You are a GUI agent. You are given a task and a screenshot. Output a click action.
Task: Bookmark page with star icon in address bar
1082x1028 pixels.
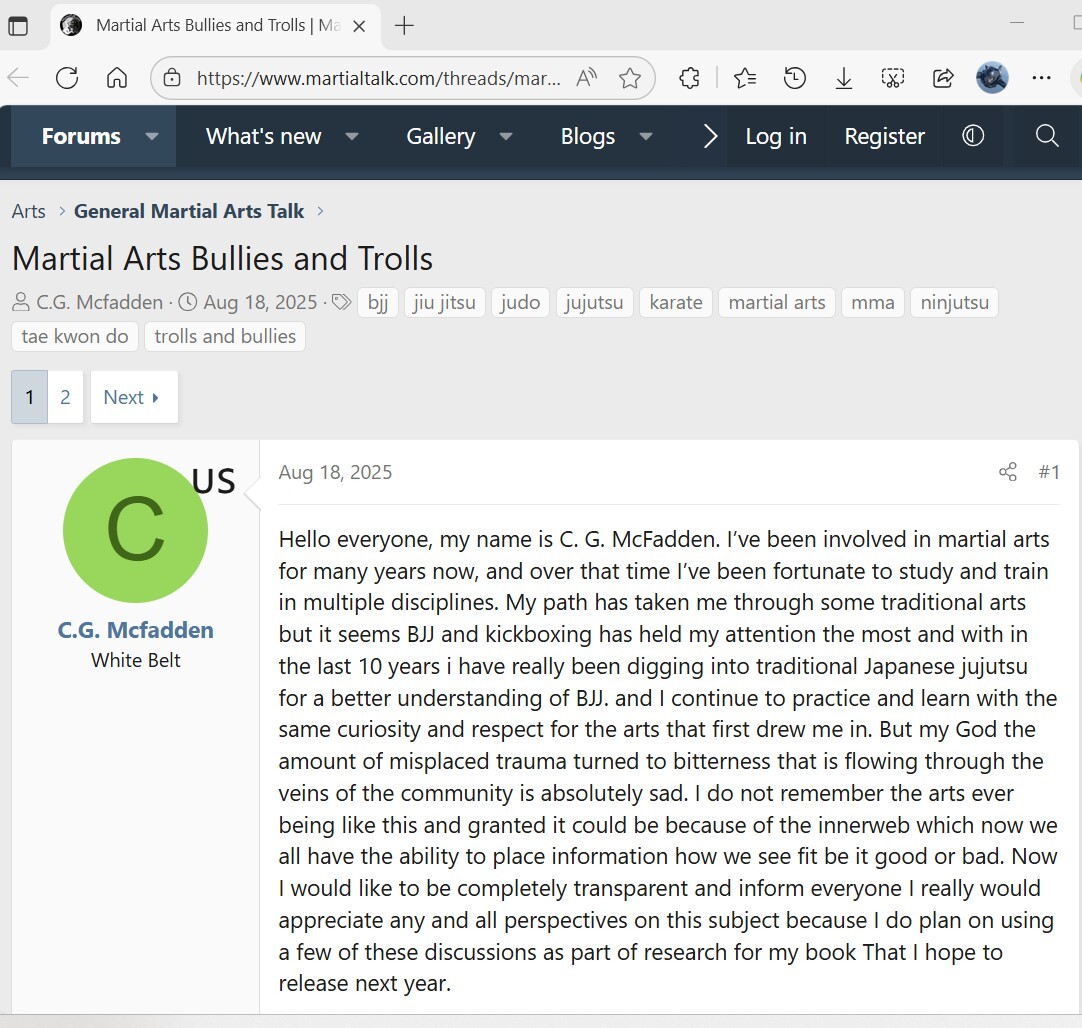coord(630,78)
